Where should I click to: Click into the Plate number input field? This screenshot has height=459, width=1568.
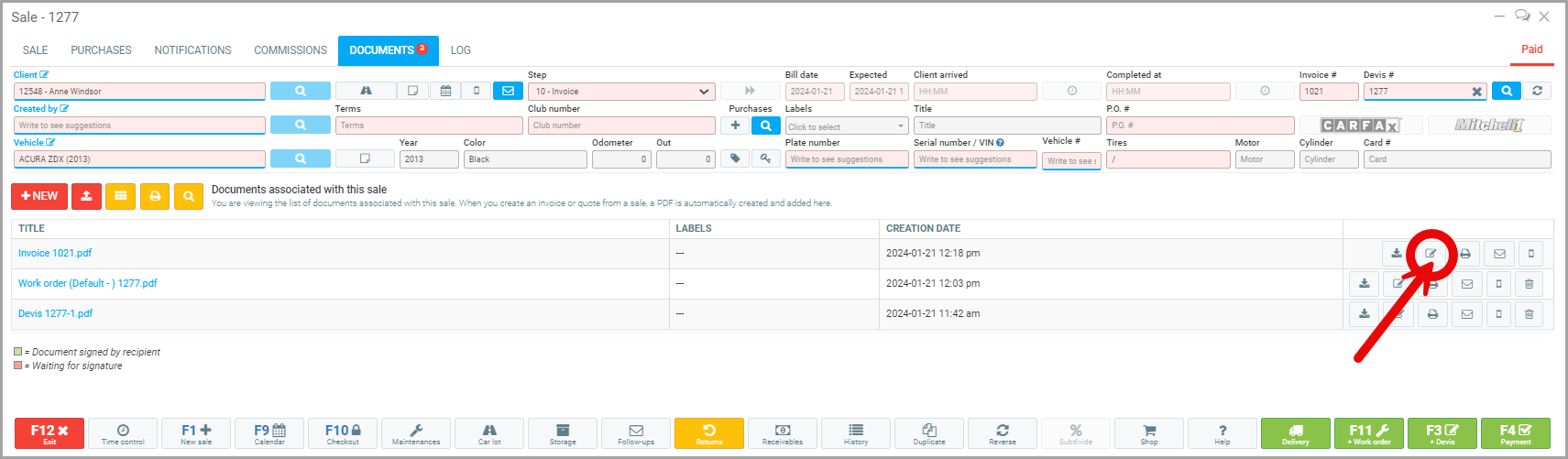coord(845,159)
